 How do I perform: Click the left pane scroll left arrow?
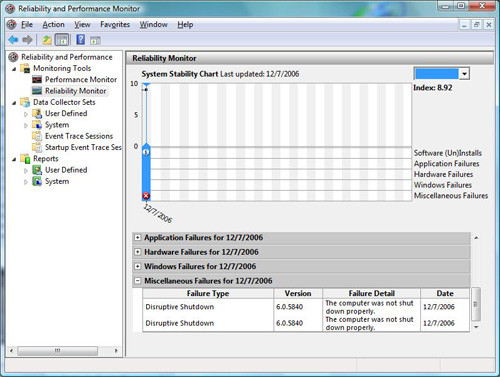(x=11, y=351)
